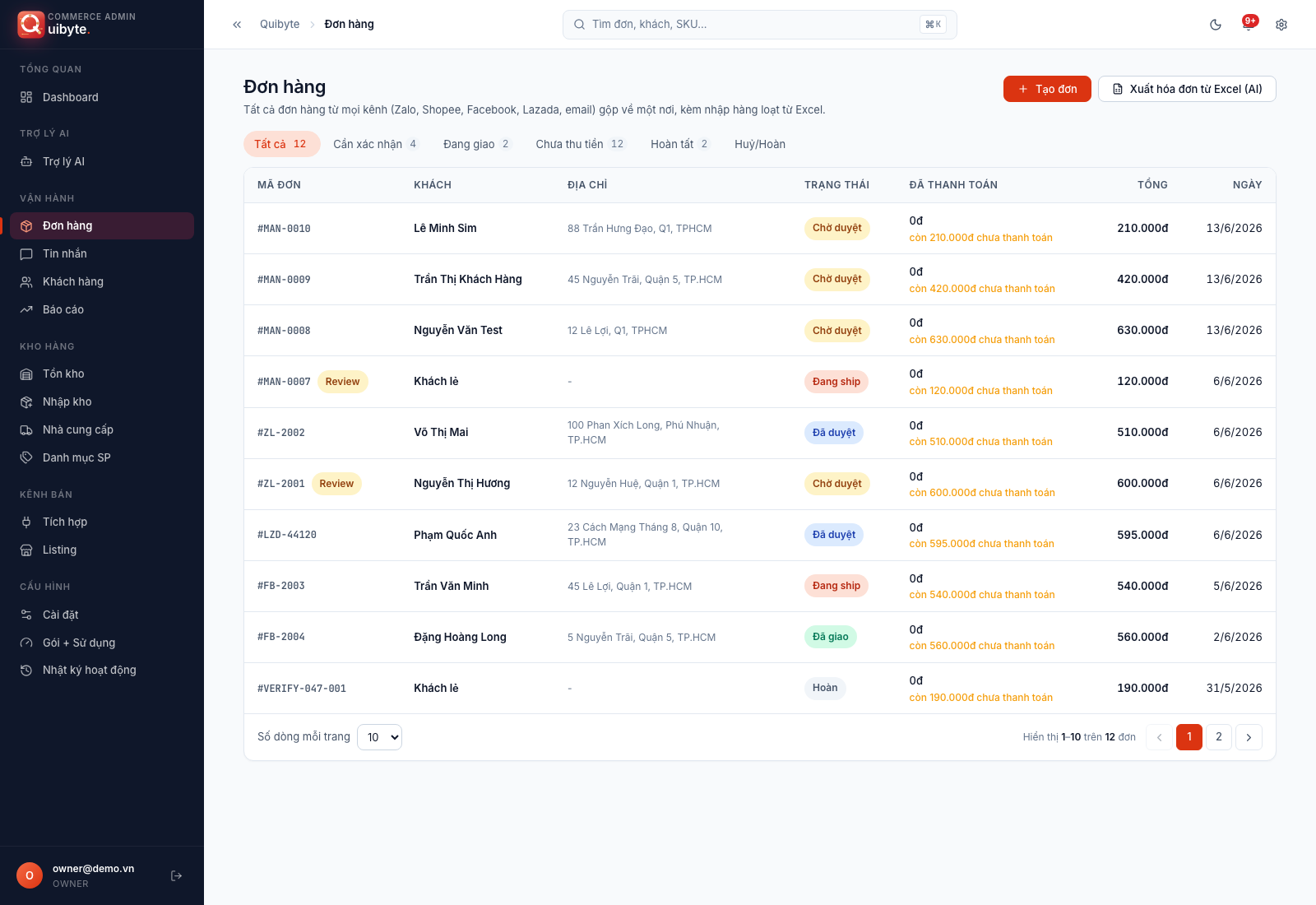Click date 31/5/2026 in last row
Screen dimensions: 1316x905
tap(1234, 688)
